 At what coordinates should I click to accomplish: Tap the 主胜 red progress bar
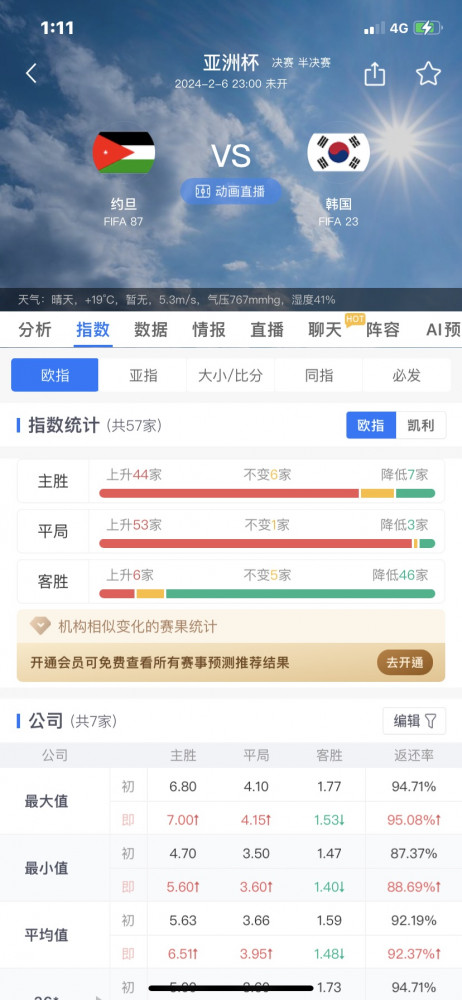pyautogui.click(x=229, y=493)
